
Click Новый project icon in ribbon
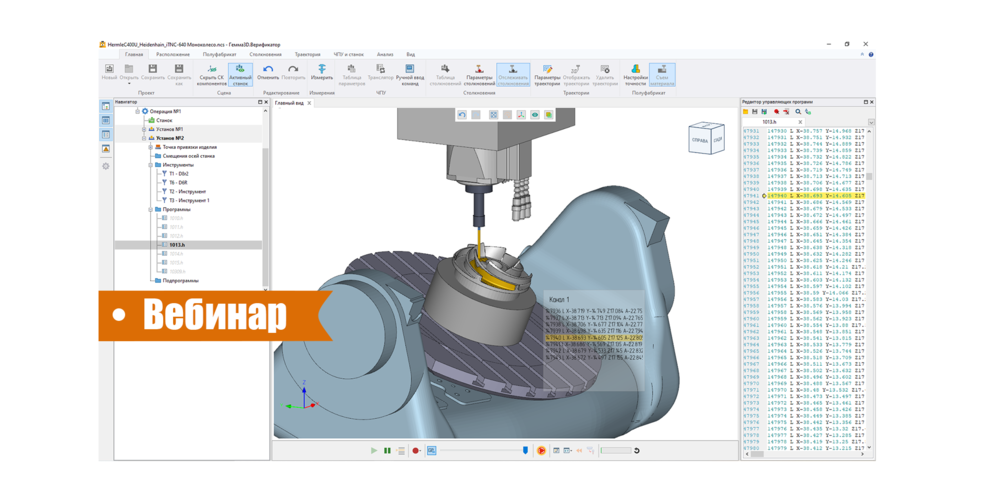(x=109, y=69)
